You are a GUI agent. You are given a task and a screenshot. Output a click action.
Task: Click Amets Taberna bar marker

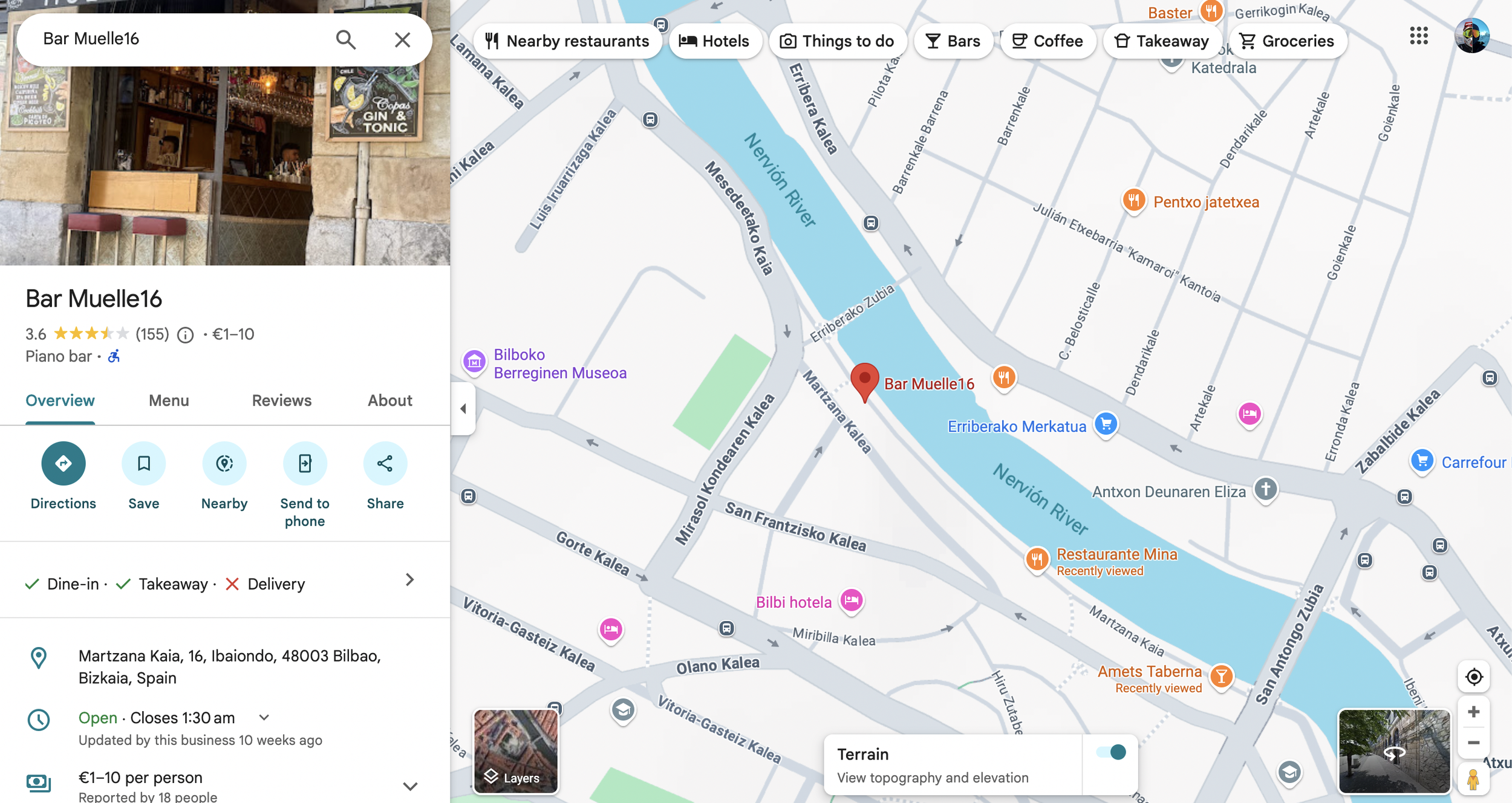point(1222,677)
